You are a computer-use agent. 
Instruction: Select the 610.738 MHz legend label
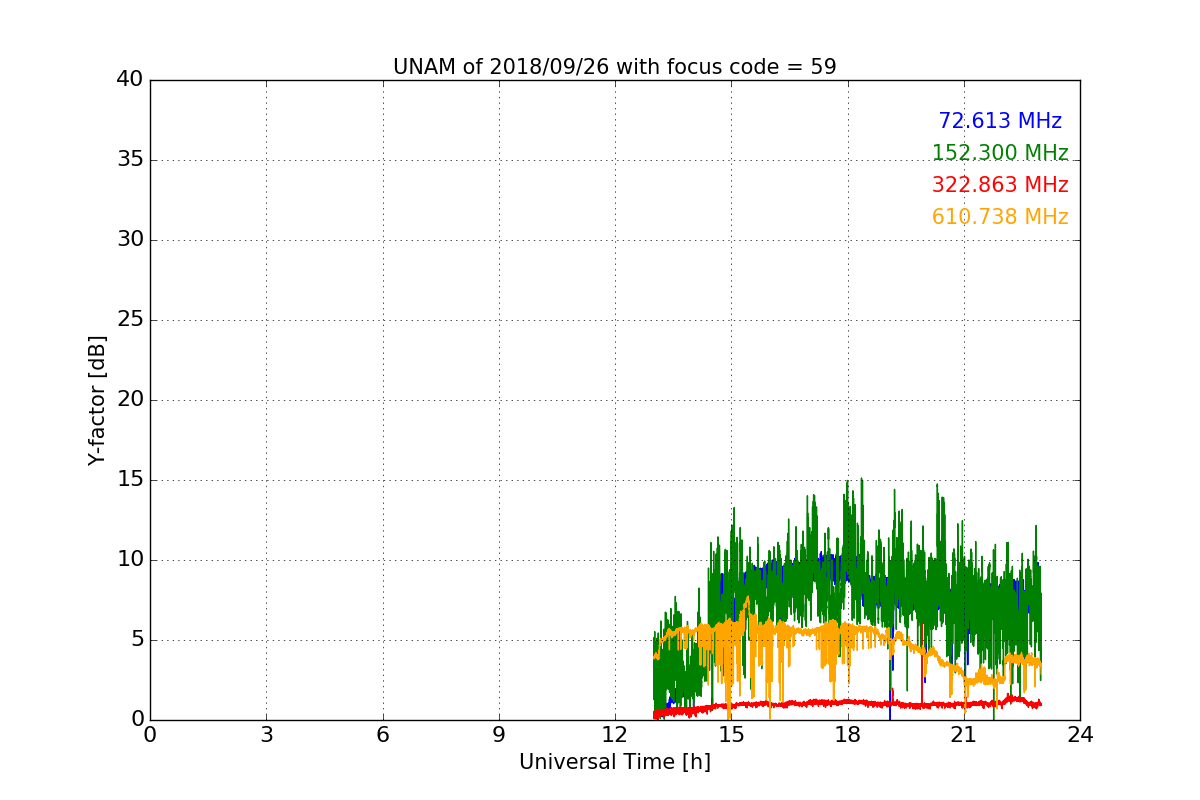pos(1000,217)
